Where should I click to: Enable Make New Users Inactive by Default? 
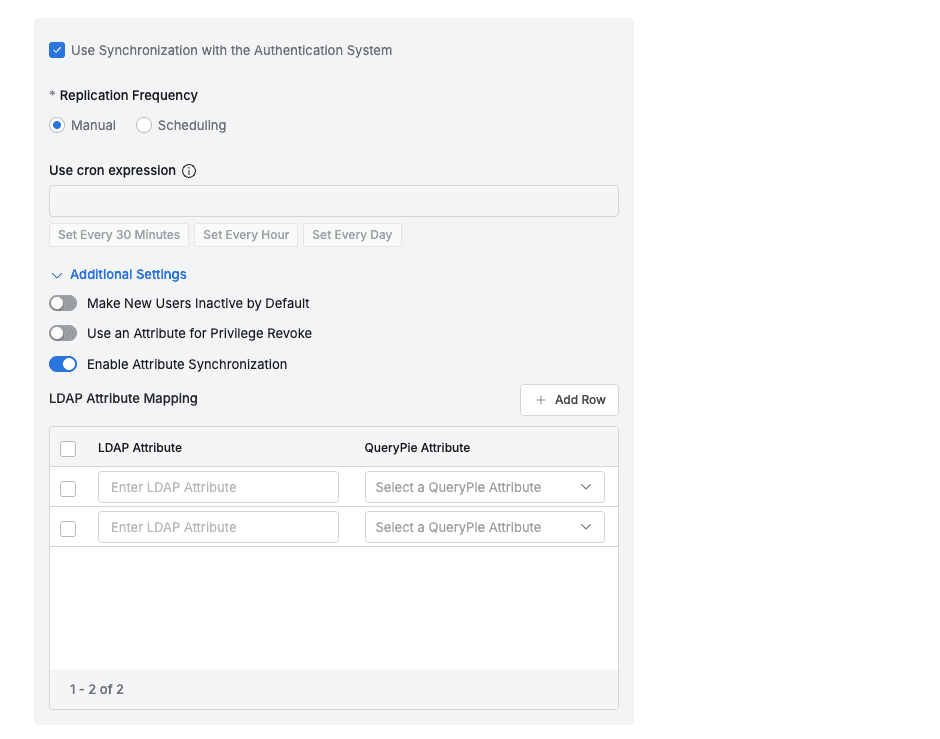[x=63, y=303]
